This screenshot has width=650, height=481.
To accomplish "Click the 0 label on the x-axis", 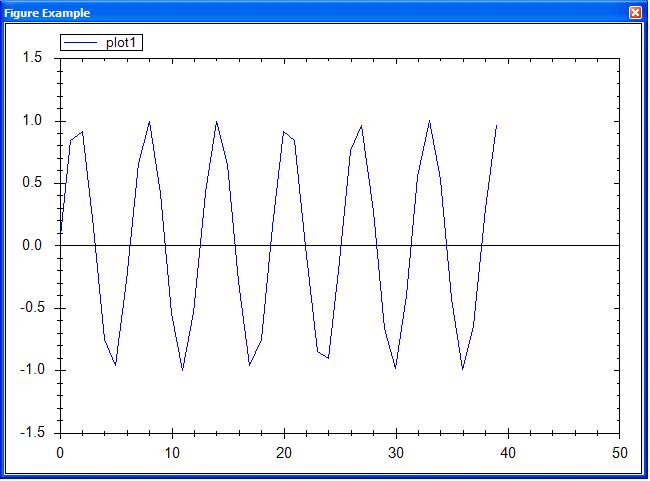I will pyautogui.click(x=60, y=453).
